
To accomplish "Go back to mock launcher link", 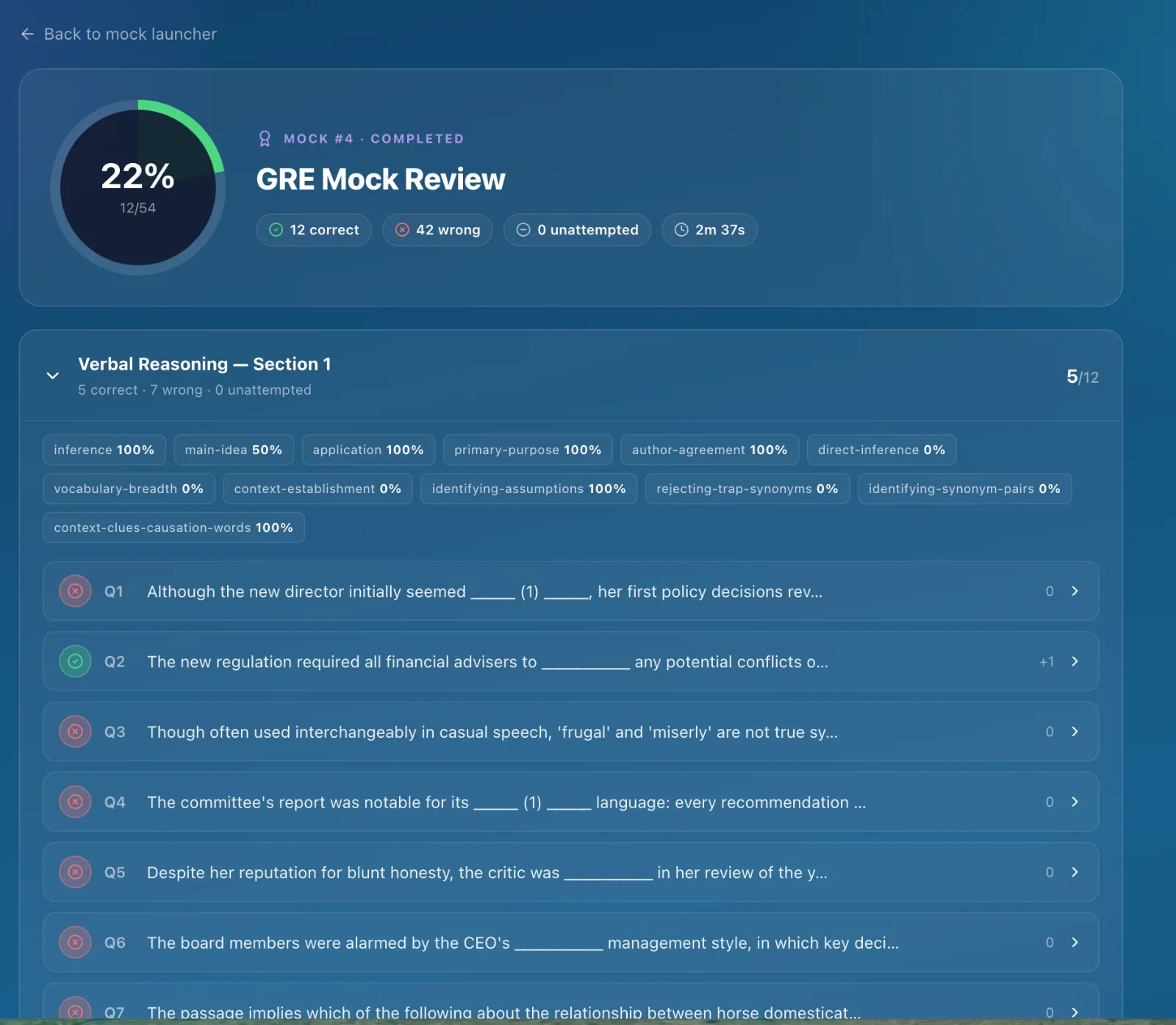I will [x=119, y=34].
